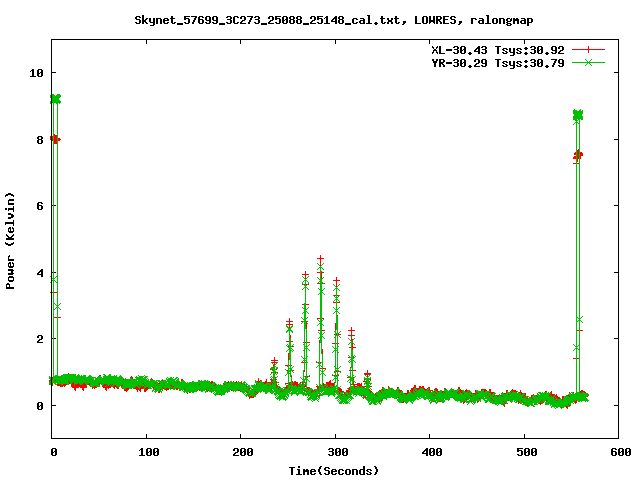
Task: Click the x-axis tick label 200
Action: click(241, 452)
